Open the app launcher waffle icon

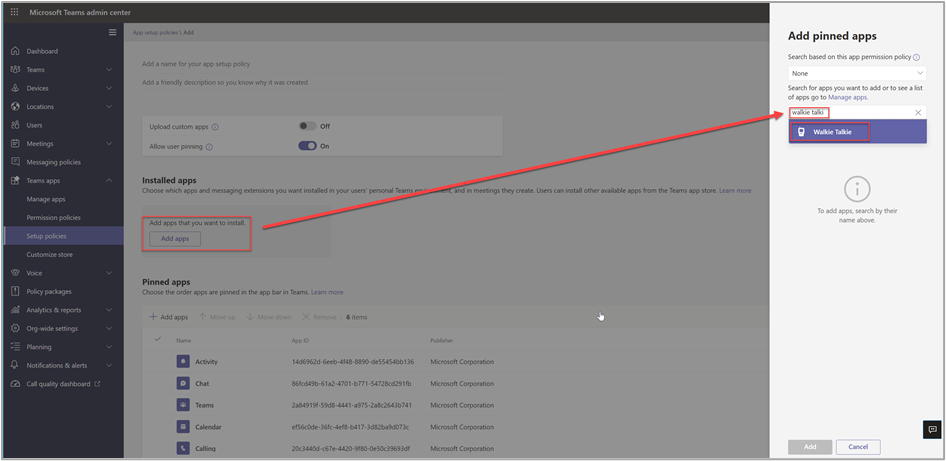[14, 13]
